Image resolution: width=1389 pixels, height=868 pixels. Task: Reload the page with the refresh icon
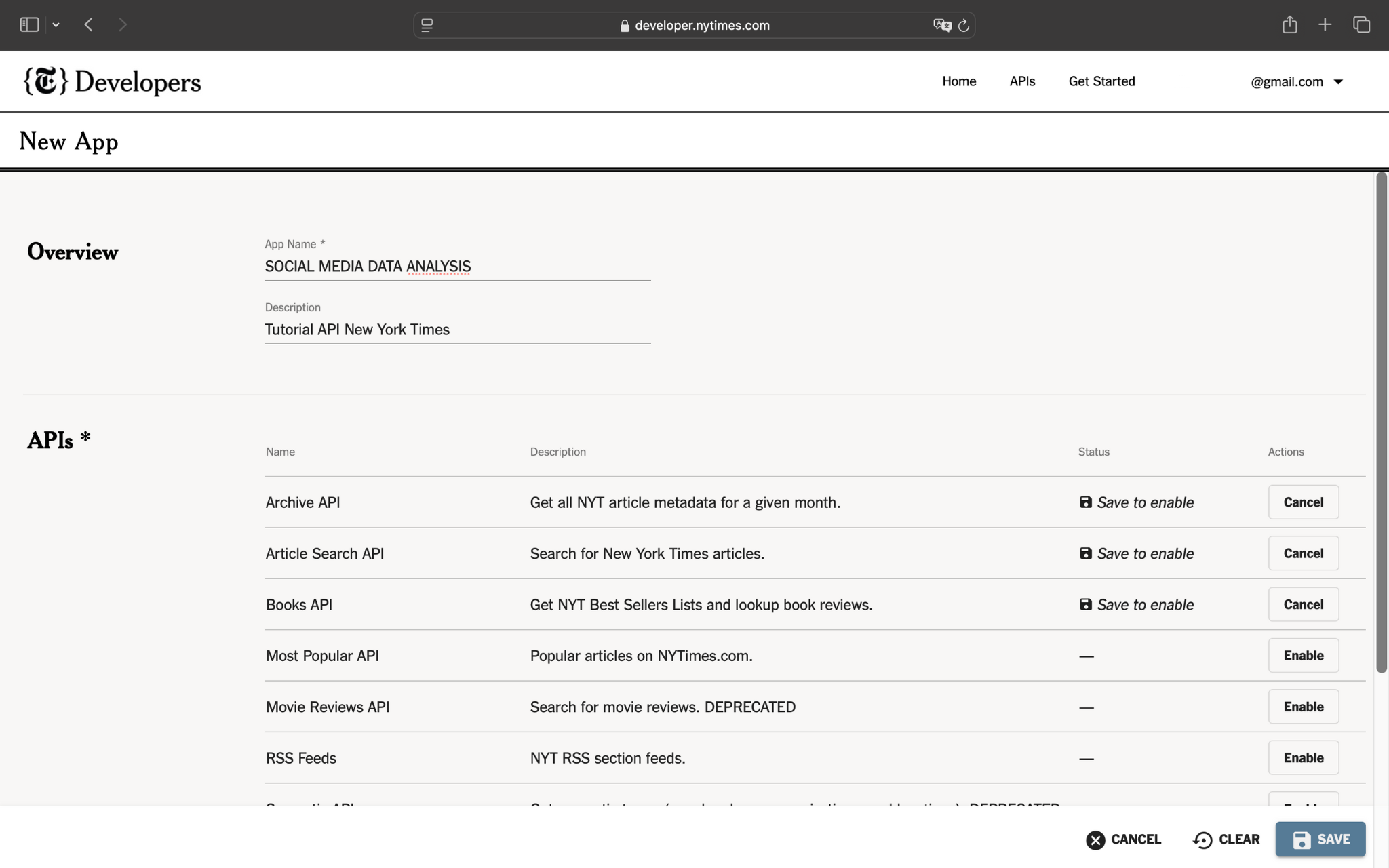[964, 26]
